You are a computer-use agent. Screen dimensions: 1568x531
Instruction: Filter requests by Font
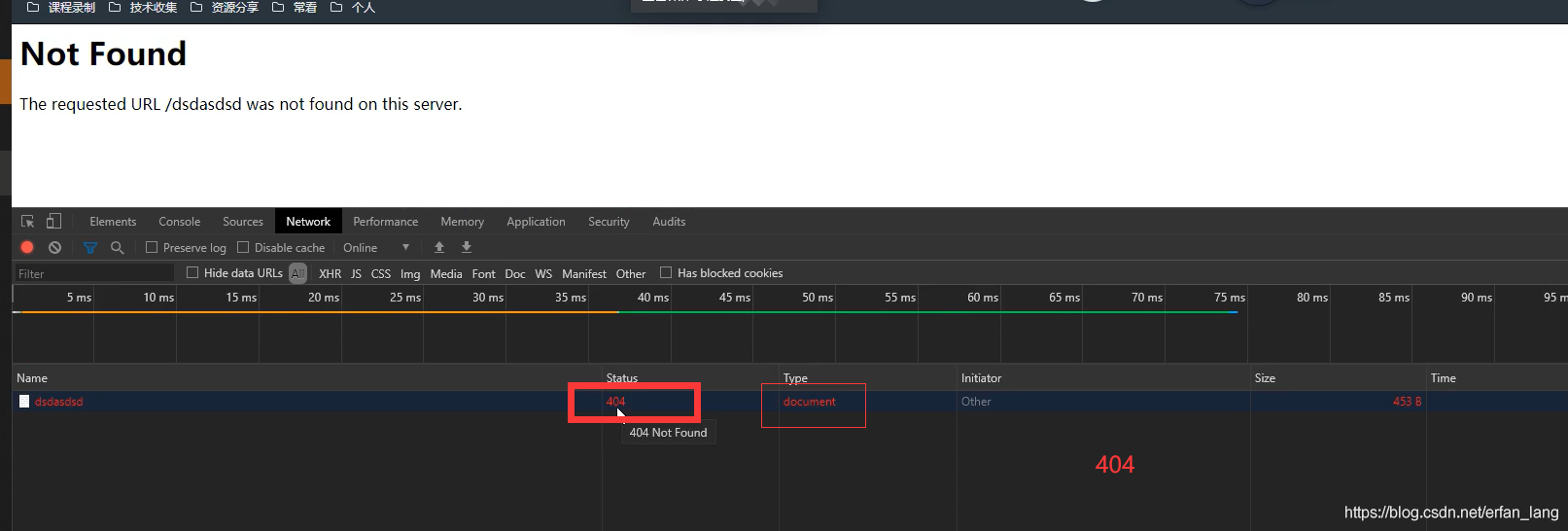(x=484, y=274)
